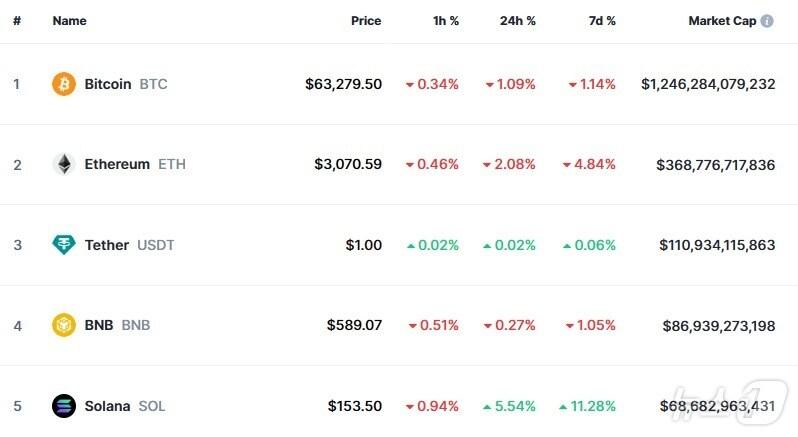Viewport: 798px width, 437px height.
Task: Click the Market Cap info icon
Action: 767,21
